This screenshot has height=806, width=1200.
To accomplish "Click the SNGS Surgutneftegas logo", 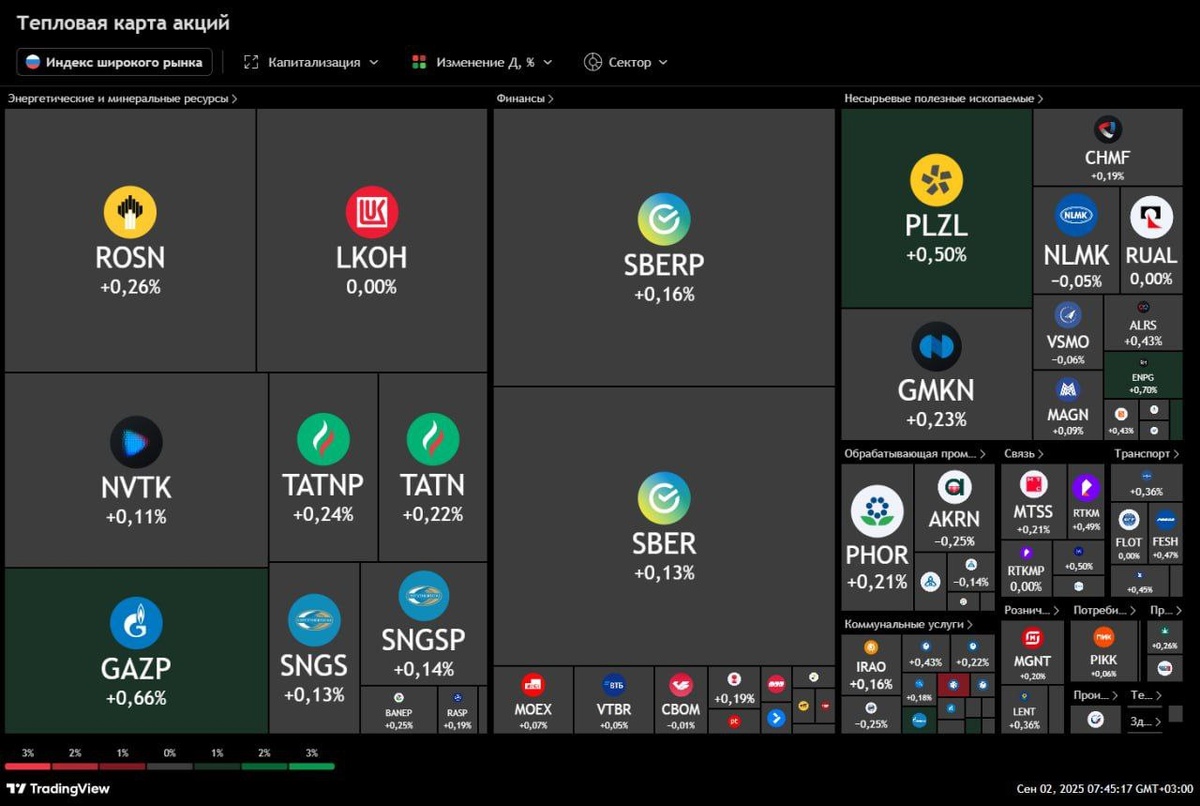I will pyautogui.click(x=314, y=622).
